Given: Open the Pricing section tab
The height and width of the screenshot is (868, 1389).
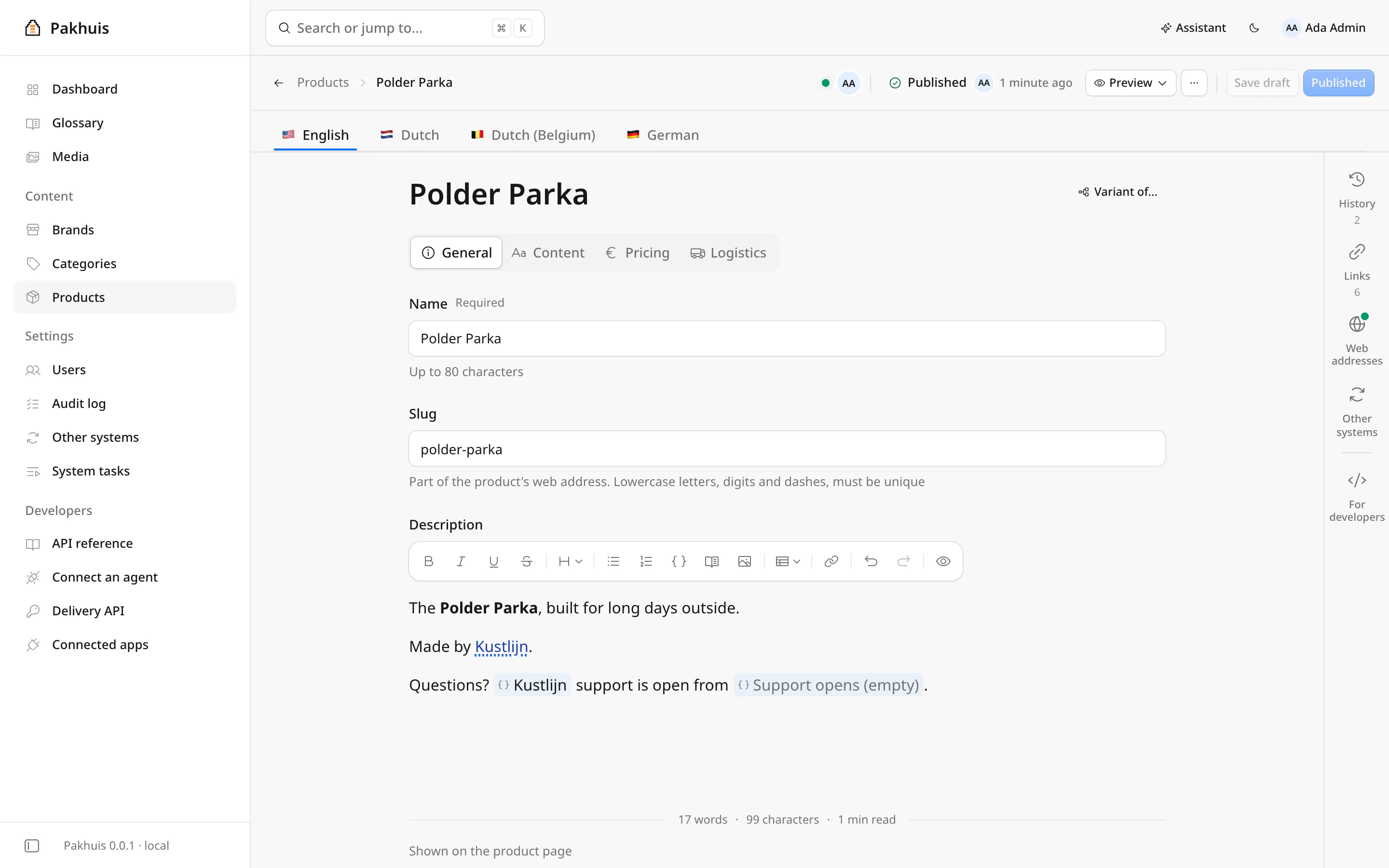Looking at the screenshot, I should 637,253.
